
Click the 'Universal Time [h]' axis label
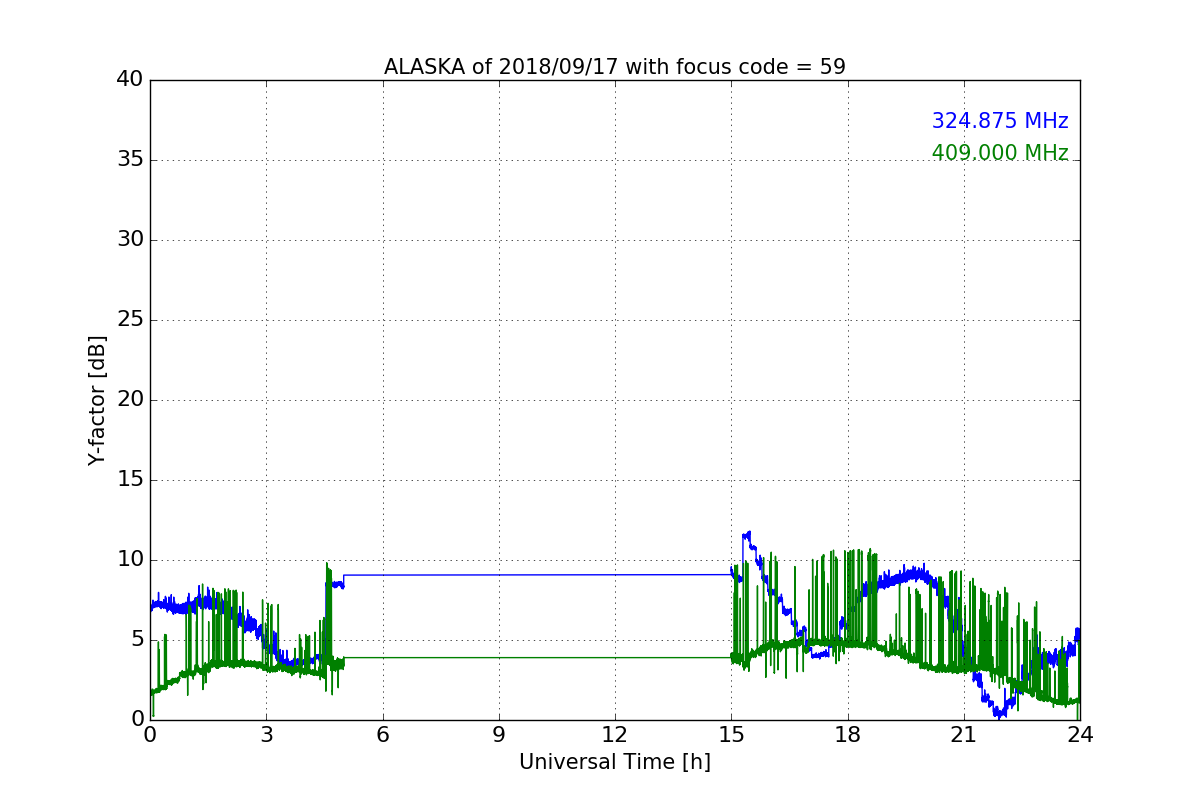point(615,762)
